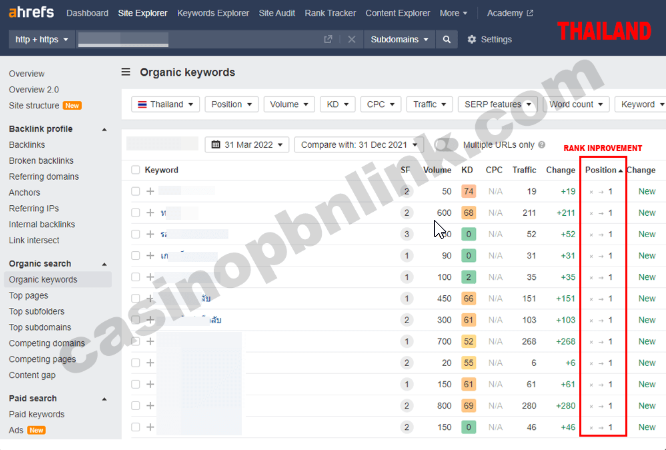The width and height of the screenshot is (666, 450).
Task: Check the checkbox in the volume 20 row
Action: pyautogui.click(x=135, y=362)
